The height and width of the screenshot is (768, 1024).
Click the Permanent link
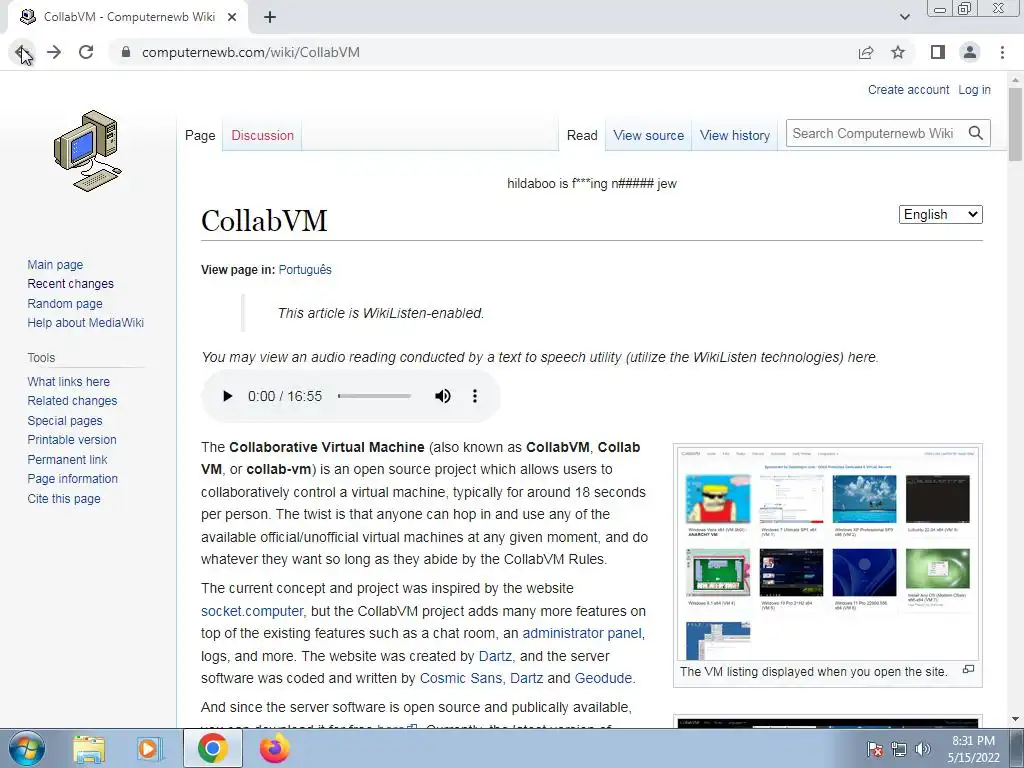67,459
